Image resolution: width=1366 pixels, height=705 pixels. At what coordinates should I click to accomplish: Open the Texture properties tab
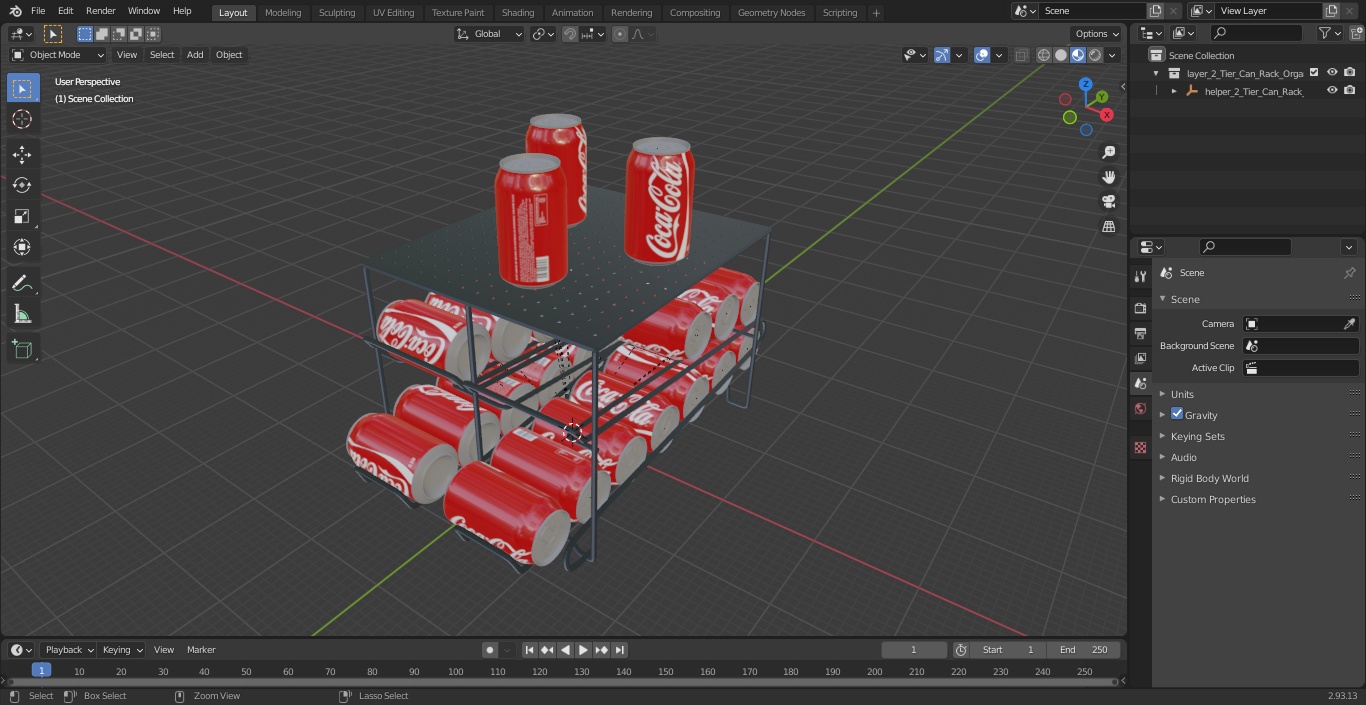[1140, 447]
